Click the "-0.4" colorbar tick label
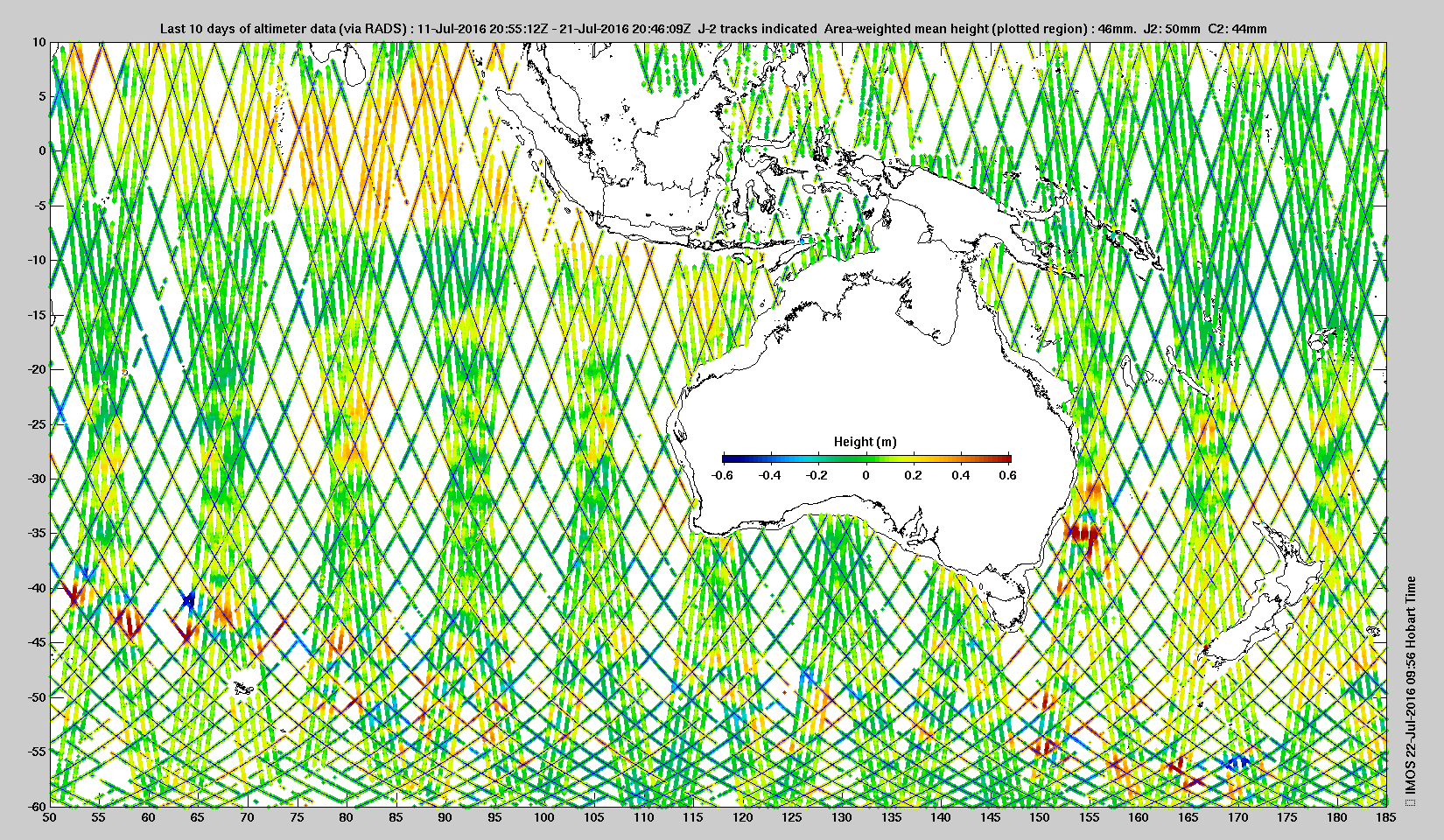 (x=769, y=475)
